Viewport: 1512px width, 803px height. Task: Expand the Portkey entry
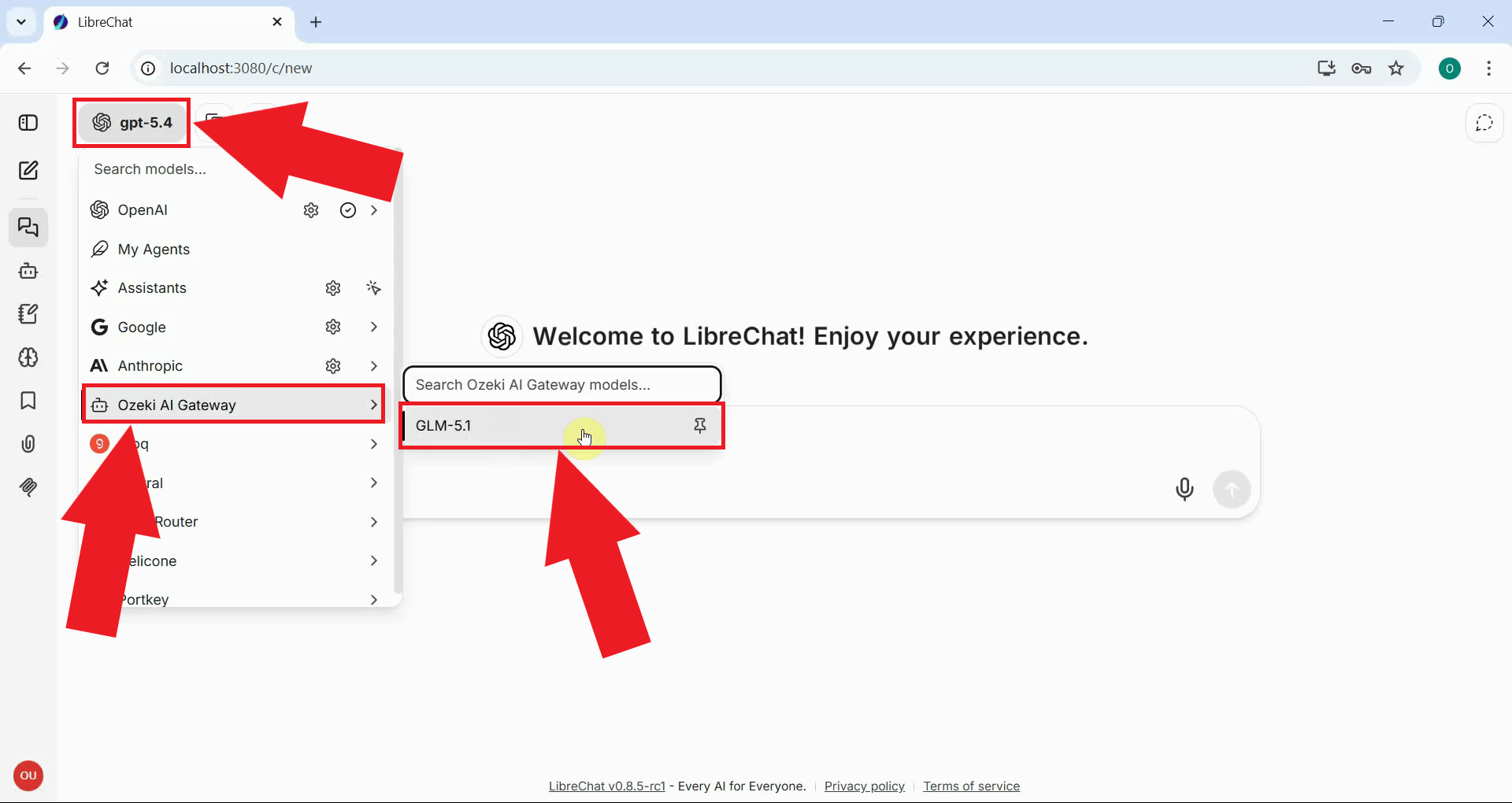point(373,599)
